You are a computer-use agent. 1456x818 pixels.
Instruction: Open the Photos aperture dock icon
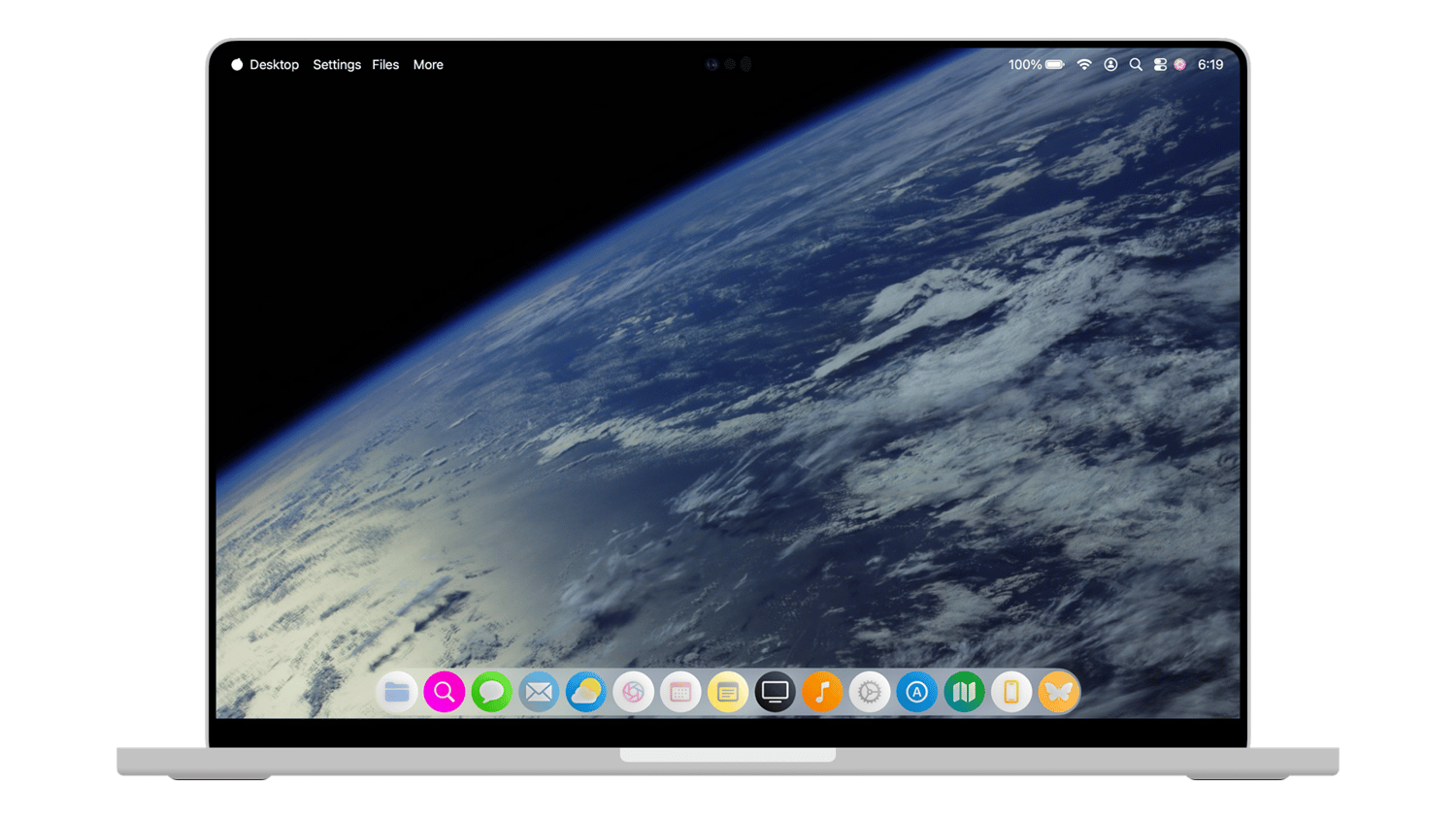coord(633,692)
